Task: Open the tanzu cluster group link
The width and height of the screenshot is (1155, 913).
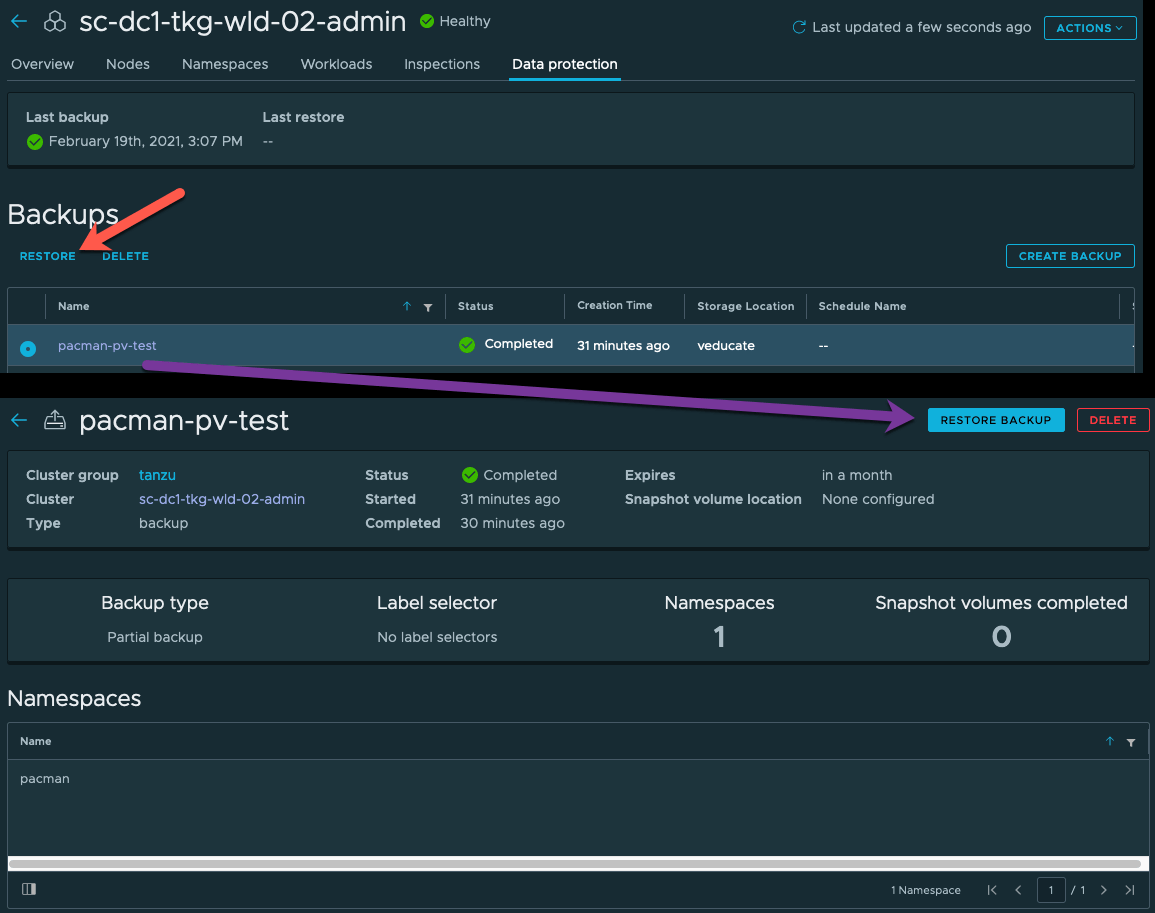Action: [157, 475]
